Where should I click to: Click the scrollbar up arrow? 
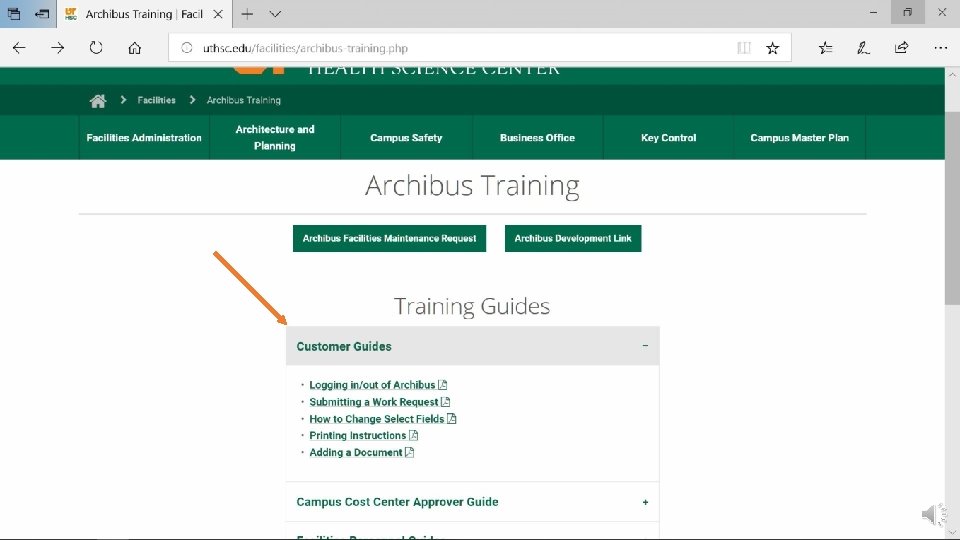[952, 74]
